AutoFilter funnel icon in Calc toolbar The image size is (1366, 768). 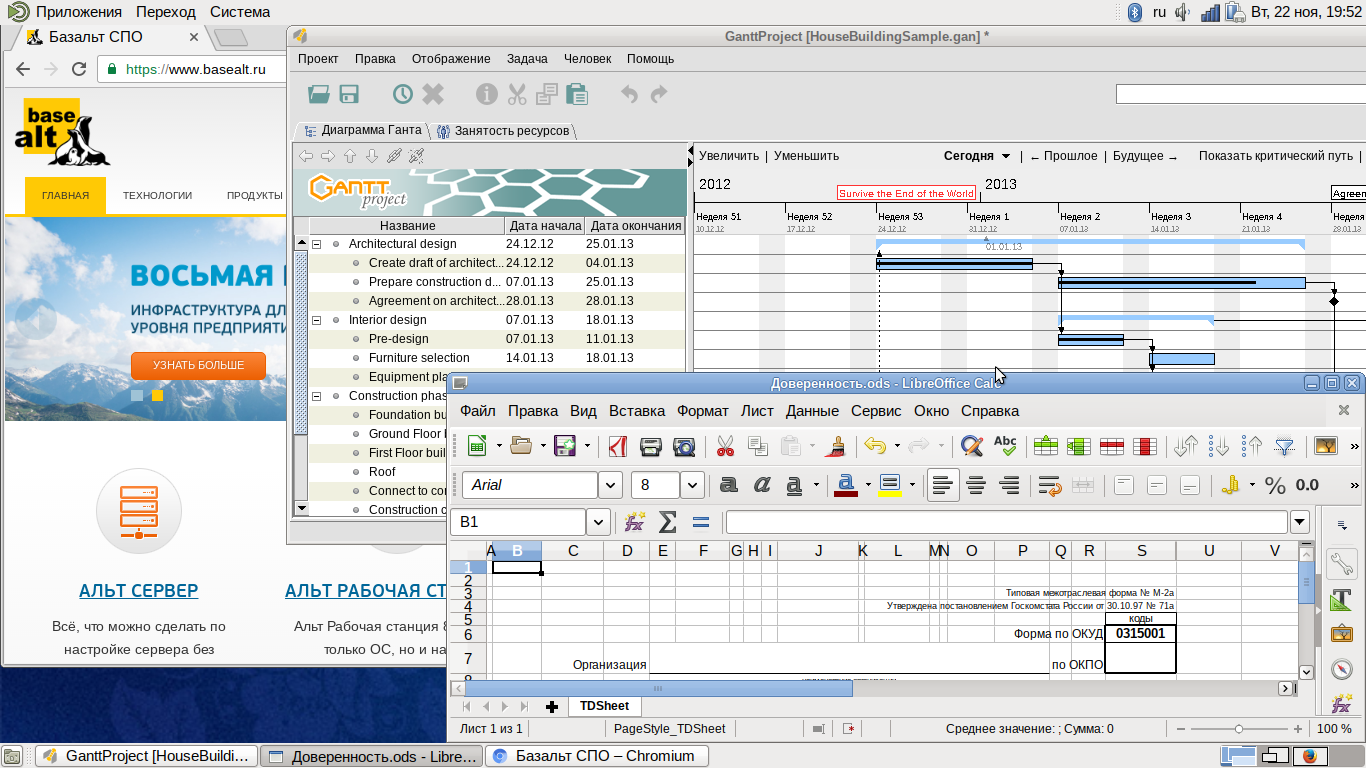[1284, 446]
